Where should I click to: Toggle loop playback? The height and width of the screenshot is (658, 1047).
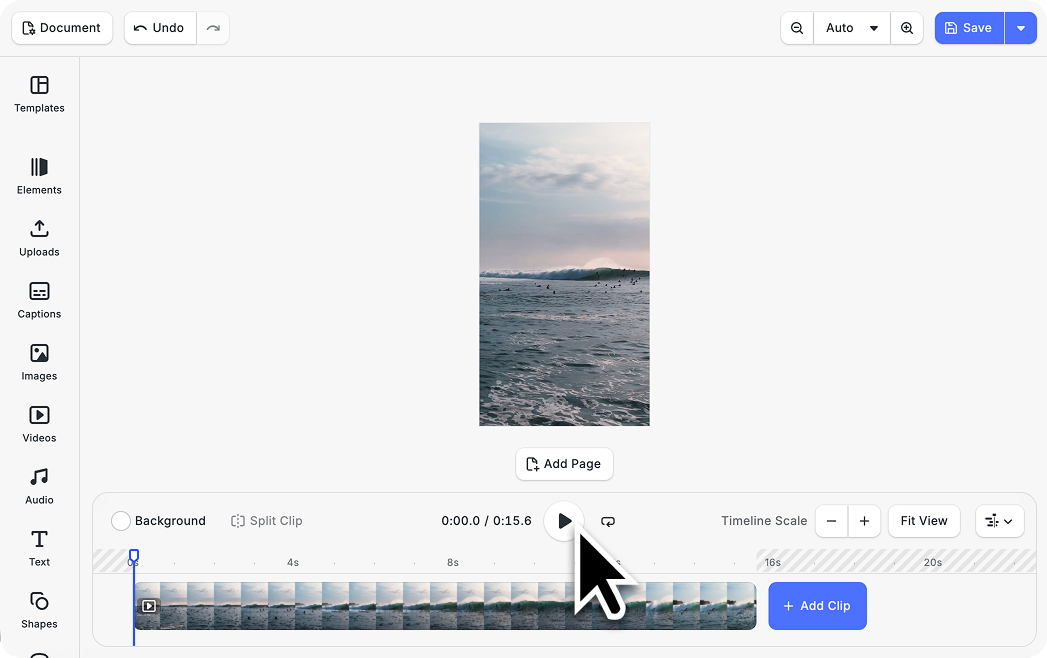[608, 521]
